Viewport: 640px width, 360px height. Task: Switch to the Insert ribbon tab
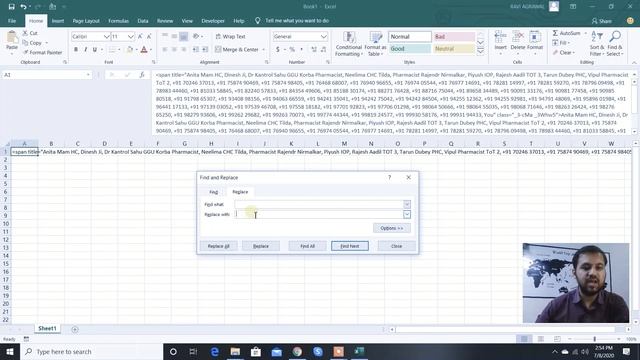click(58, 21)
